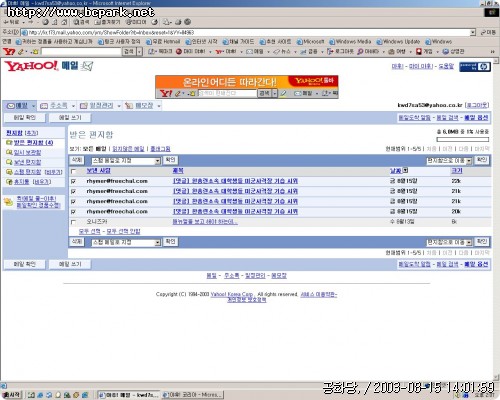This screenshot has width=500, height=400.
Task: Click the mailbox storage usage bar
Action: [463, 140]
